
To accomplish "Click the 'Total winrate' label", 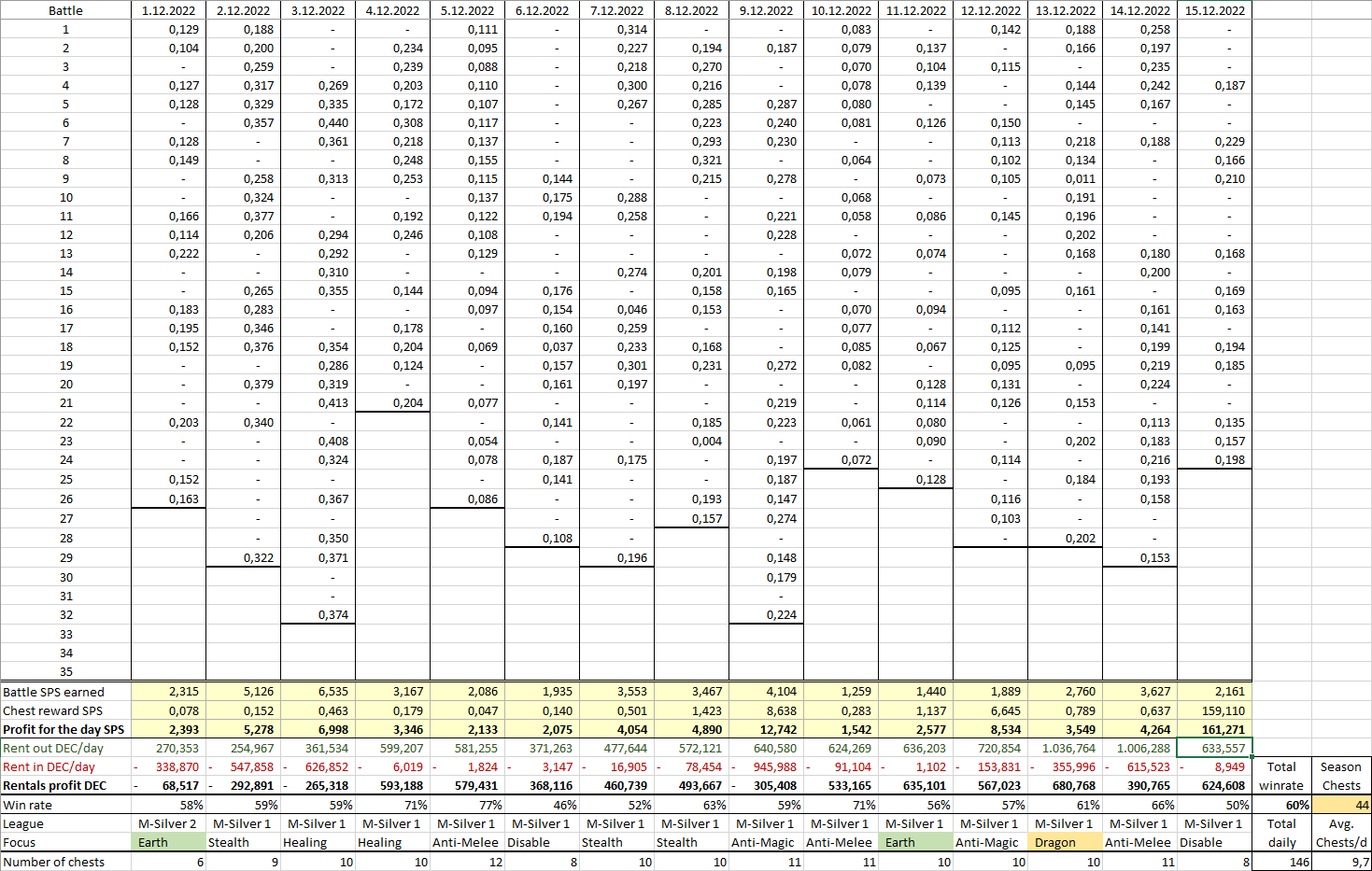I will tap(1281, 776).
